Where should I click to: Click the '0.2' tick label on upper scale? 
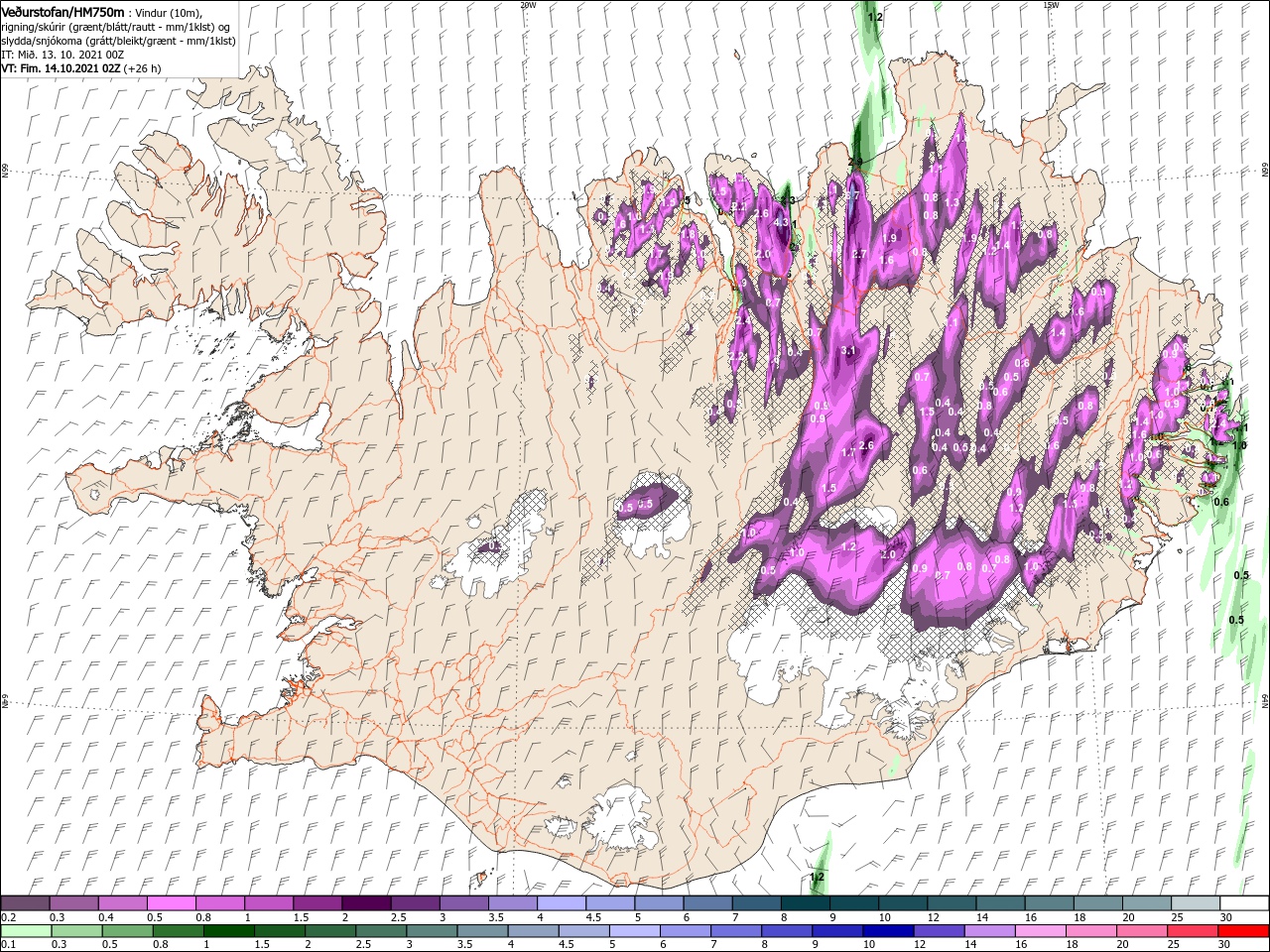click(x=8, y=917)
